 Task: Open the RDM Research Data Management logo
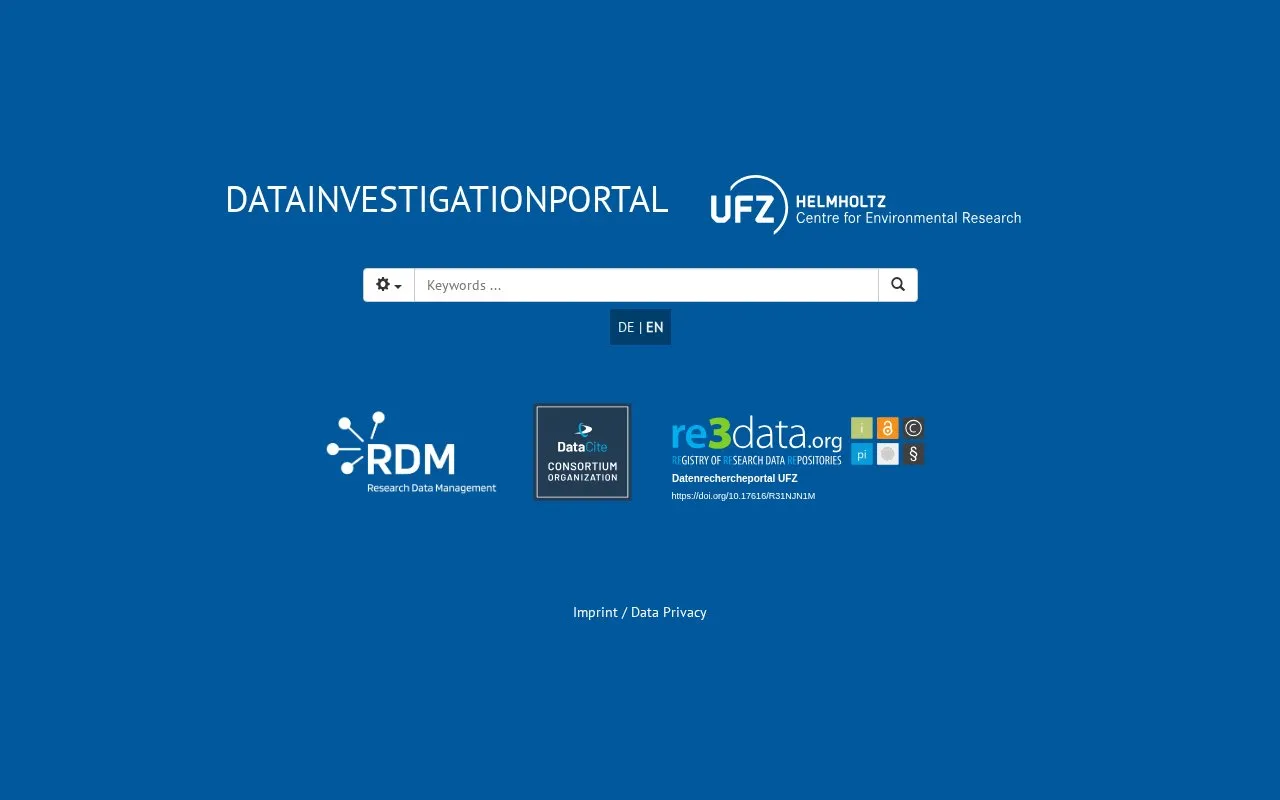pyautogui.click(x=411, y=452)
